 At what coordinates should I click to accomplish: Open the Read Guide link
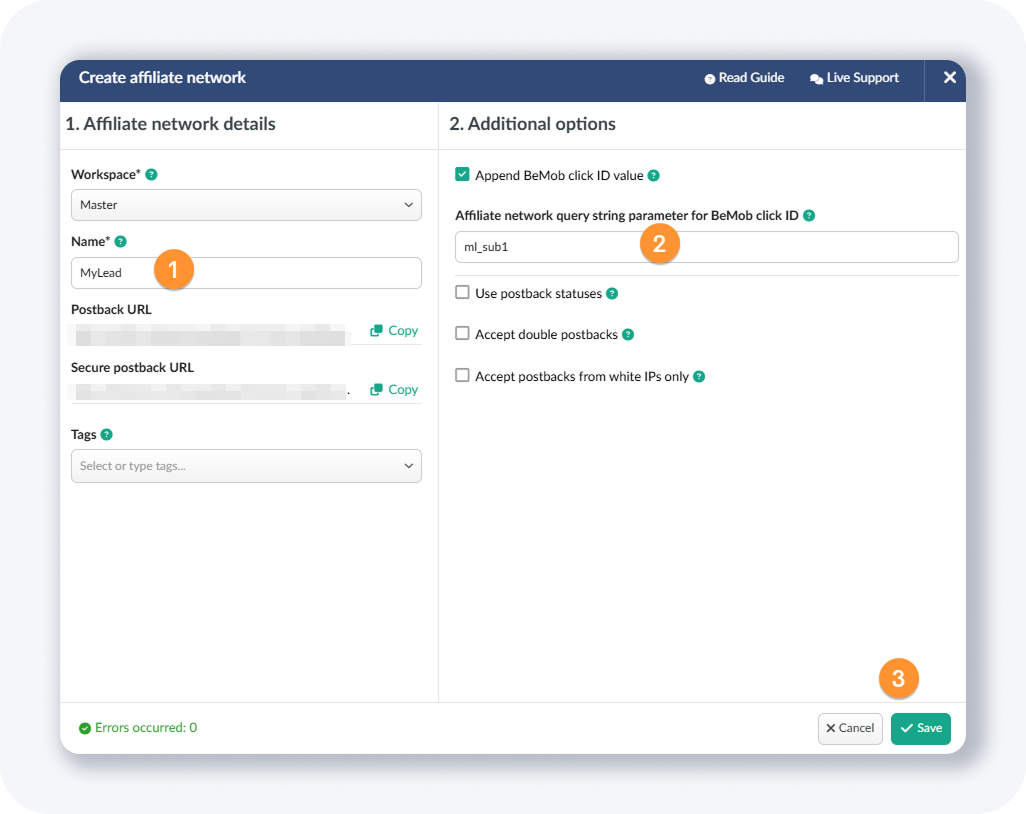pyautogui.click(x=744, y=78)
